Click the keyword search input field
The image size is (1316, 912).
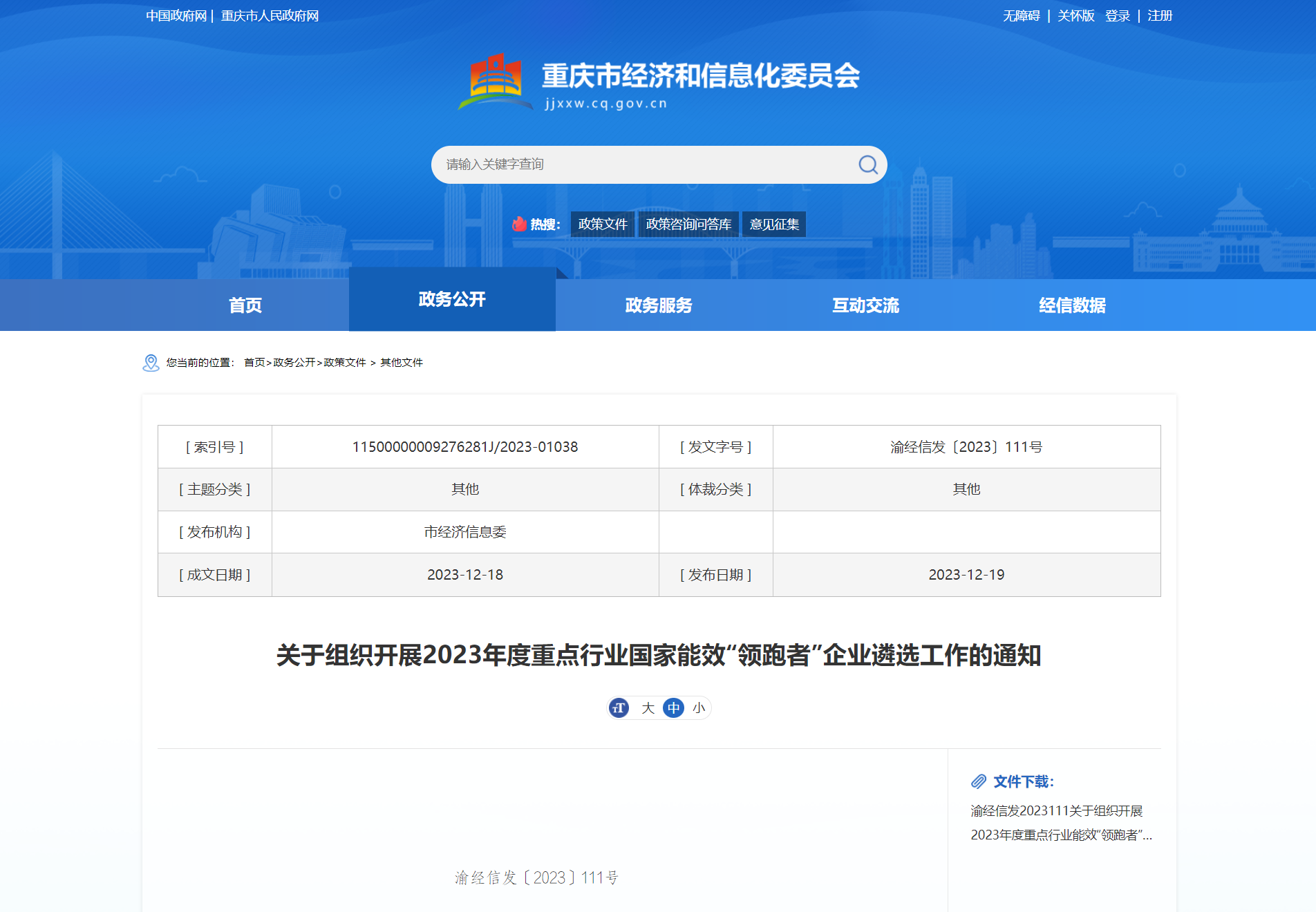coord(643,164)
